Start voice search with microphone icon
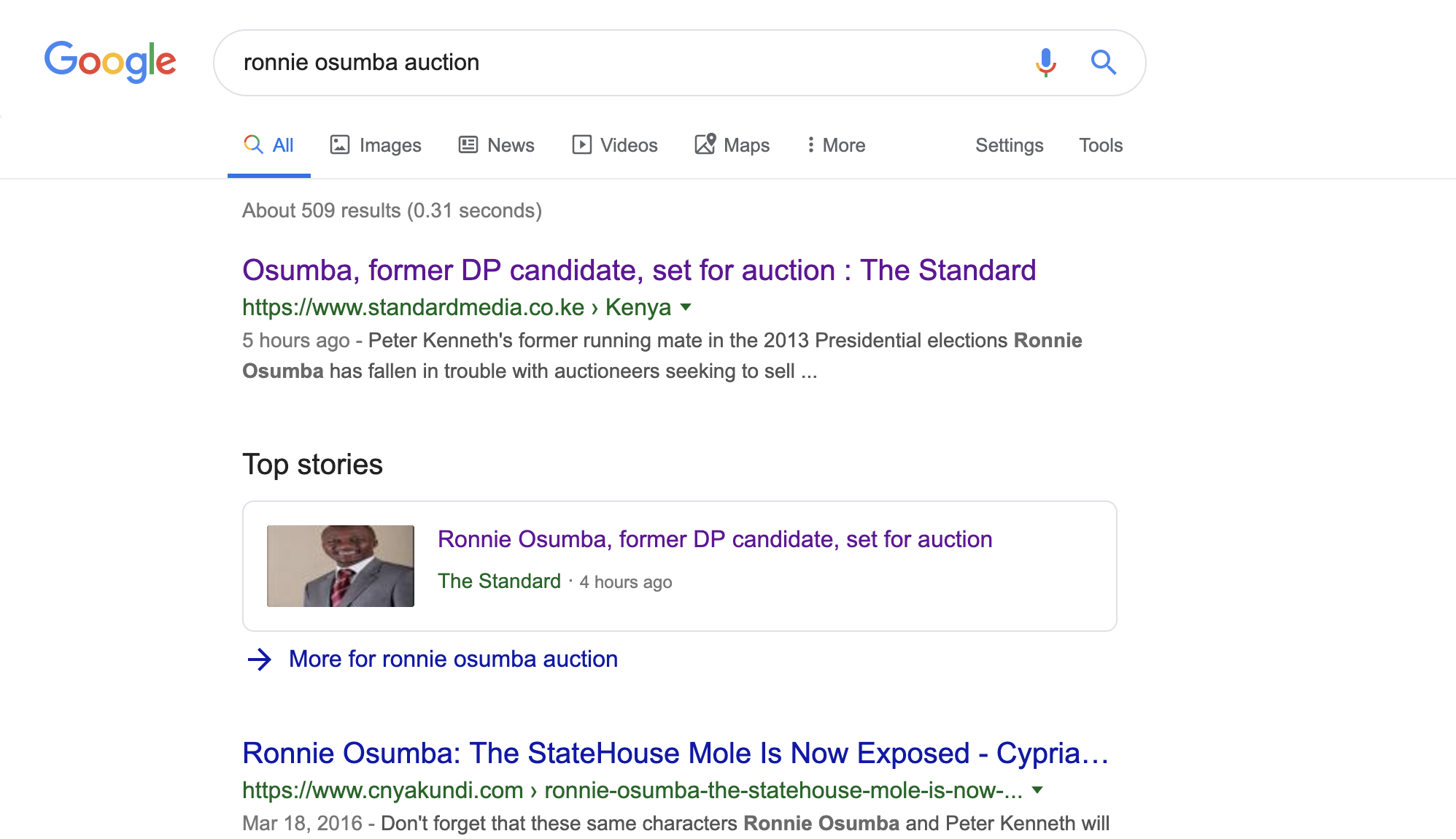The height and width of the screenshot is (839, 1456). 1045,63
